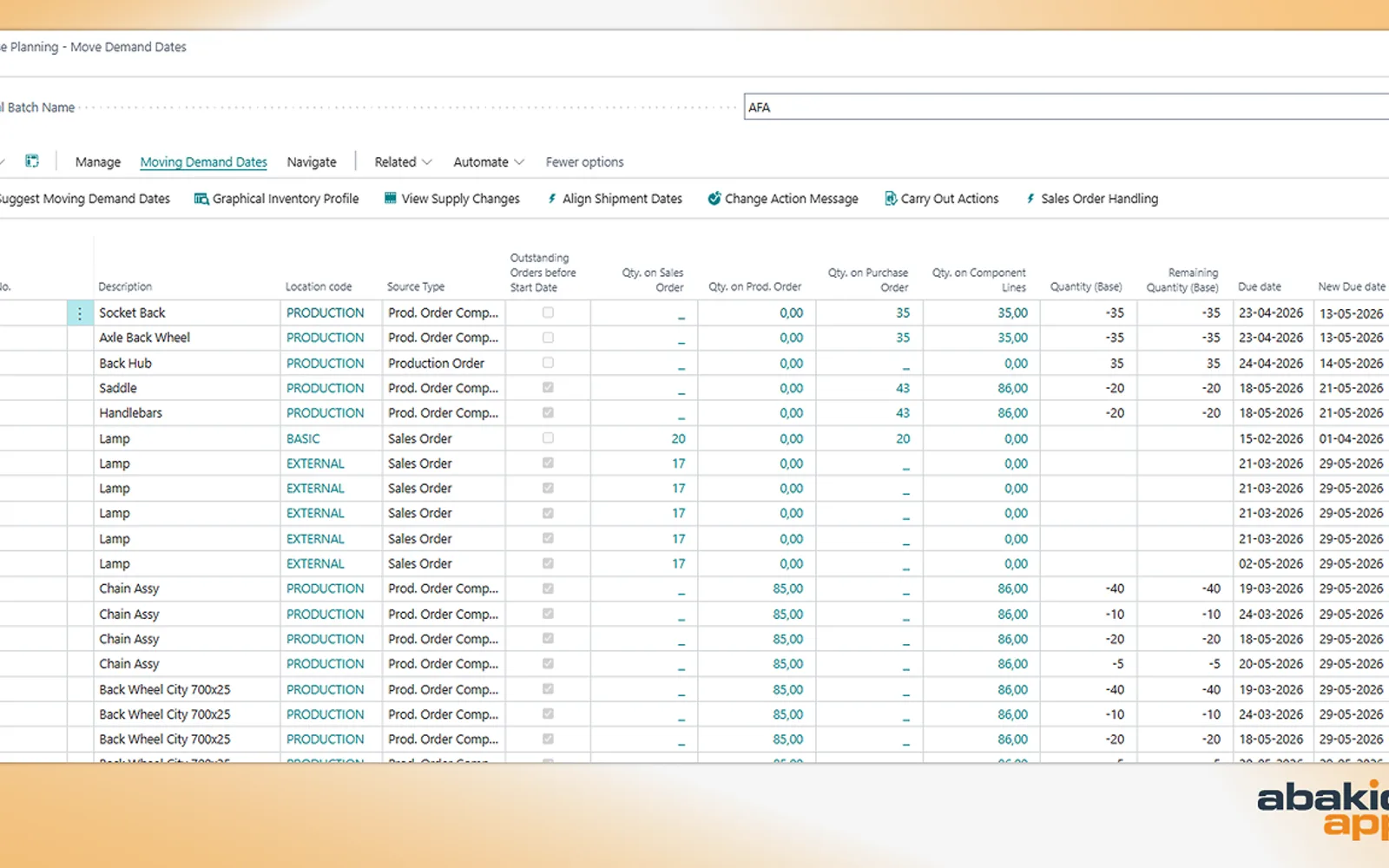
Task: Toggle Outstanding Orders checkbox for Socket Back
Action: click(x=548, y=312)
